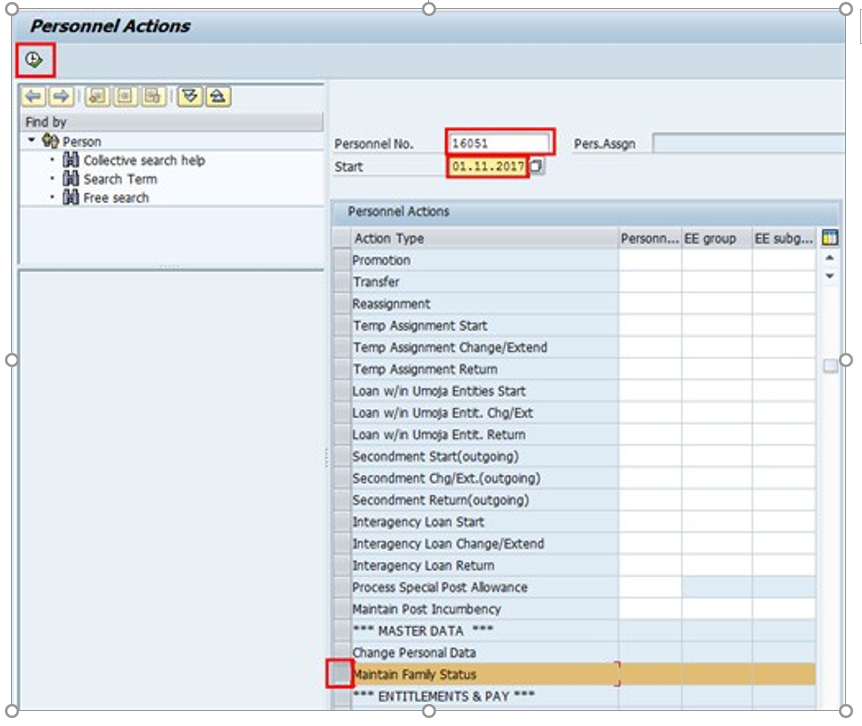Go forward with the right arrow icon
Image resolution: width=862 pixels, height=726 pixels.
coord(61,97)
